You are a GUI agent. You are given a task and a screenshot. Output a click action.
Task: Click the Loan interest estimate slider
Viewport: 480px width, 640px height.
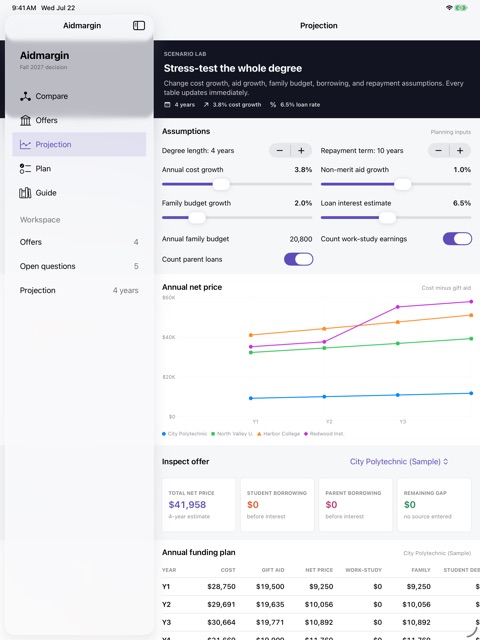click(x=396, y=218)
